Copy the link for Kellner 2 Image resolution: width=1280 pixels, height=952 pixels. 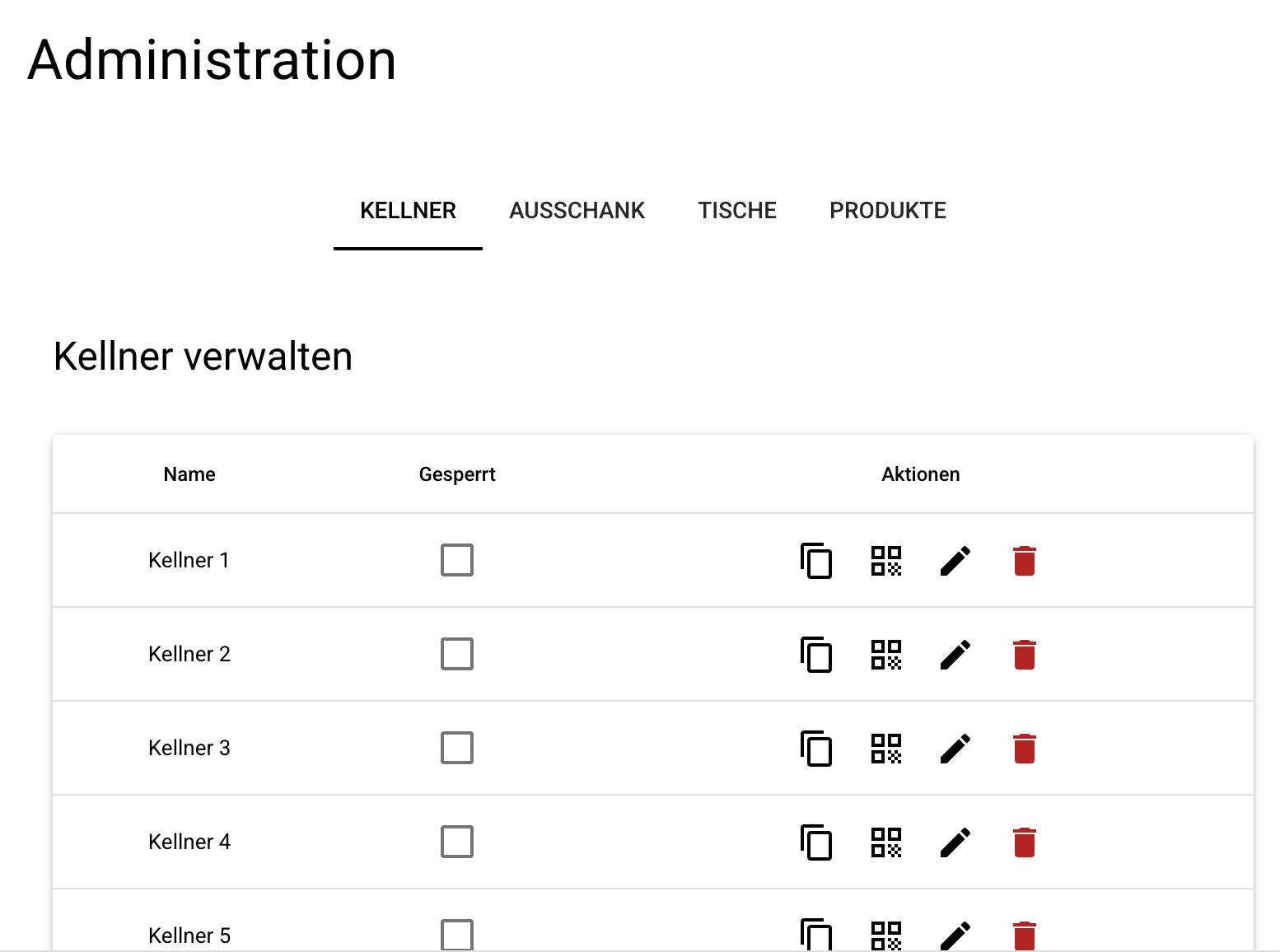coord(816,655)
